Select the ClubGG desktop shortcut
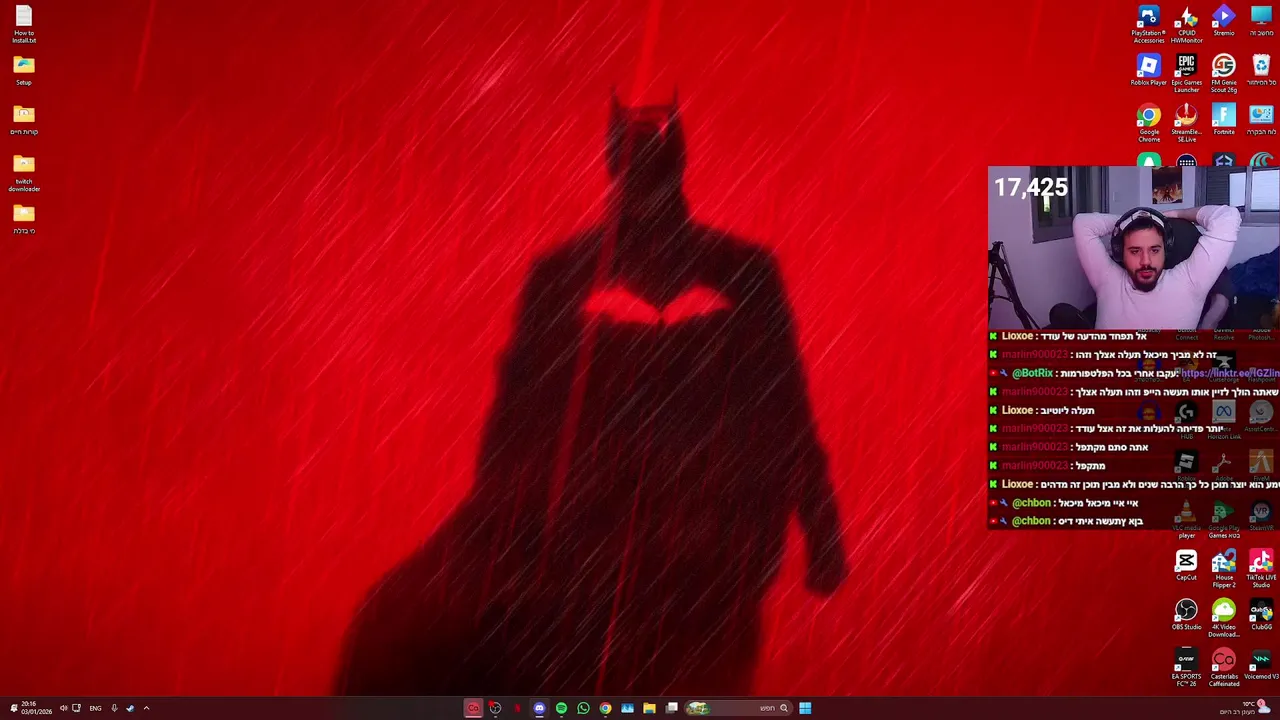Screen dimensions: 1280x720 point(1261,616)
